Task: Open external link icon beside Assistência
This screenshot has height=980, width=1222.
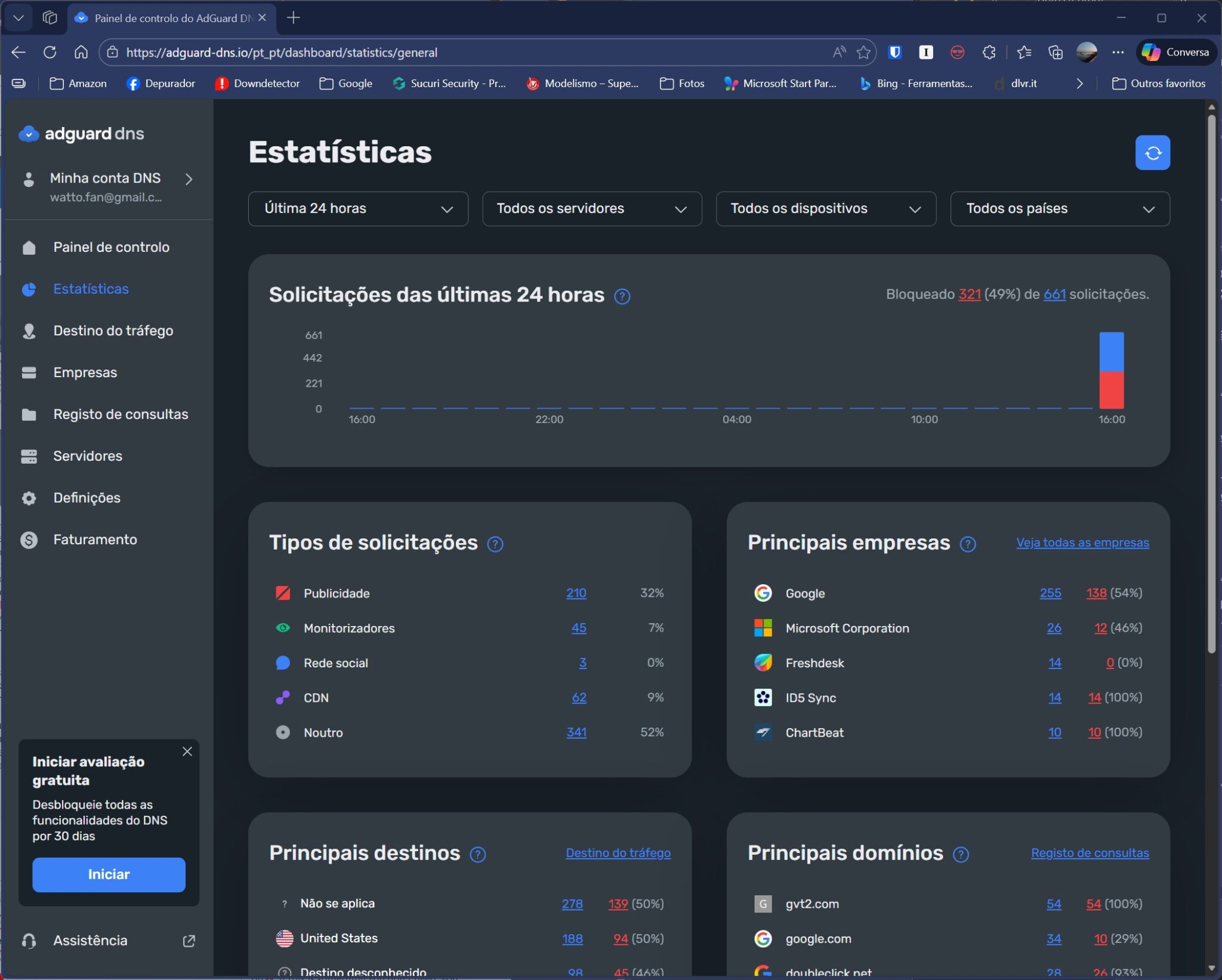Action: [x=189, y=941]
